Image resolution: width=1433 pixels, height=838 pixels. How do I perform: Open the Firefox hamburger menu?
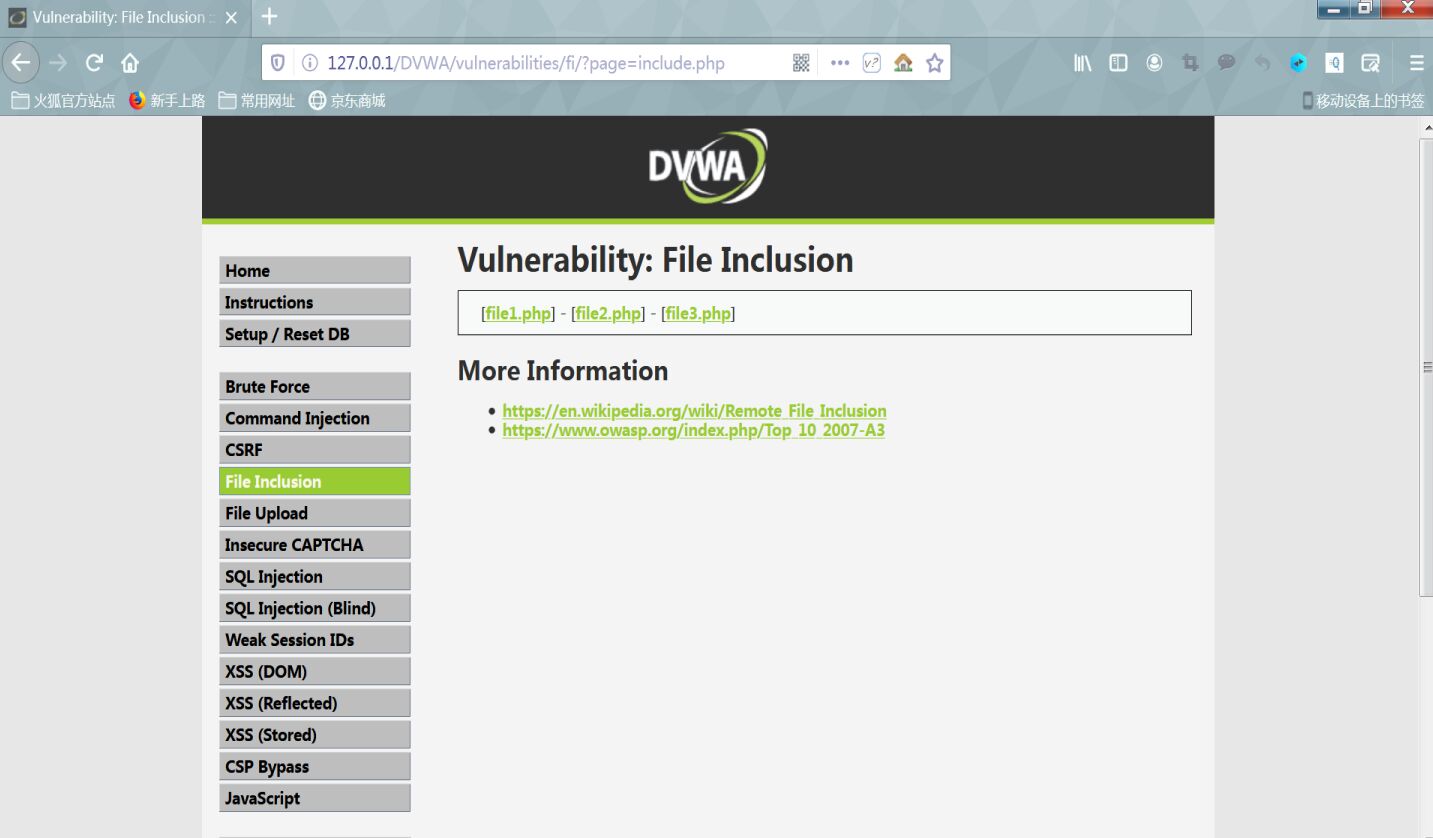[1417, 62]
